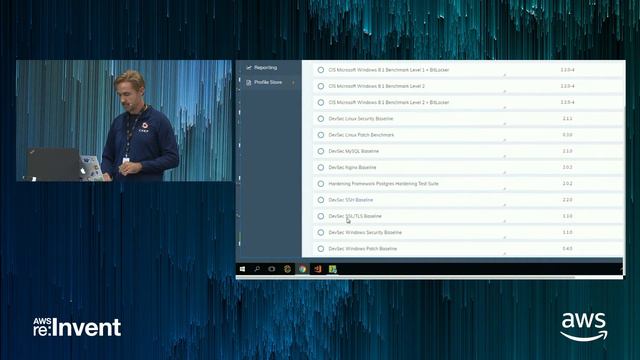Click 'DevSec Nginx Baseline' profile name

352,168
